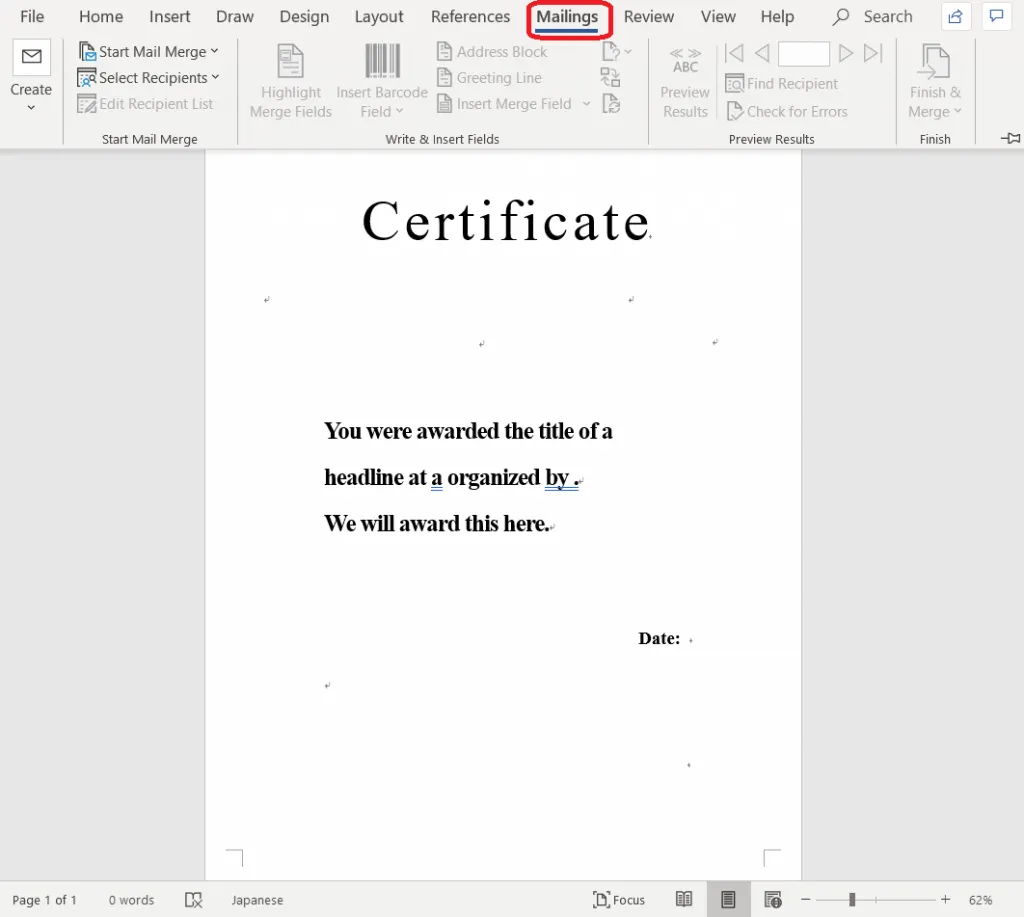The width and height of the screenshot is (1024, 917).
Task: Go to next record arrow
Action: point(846,53)
